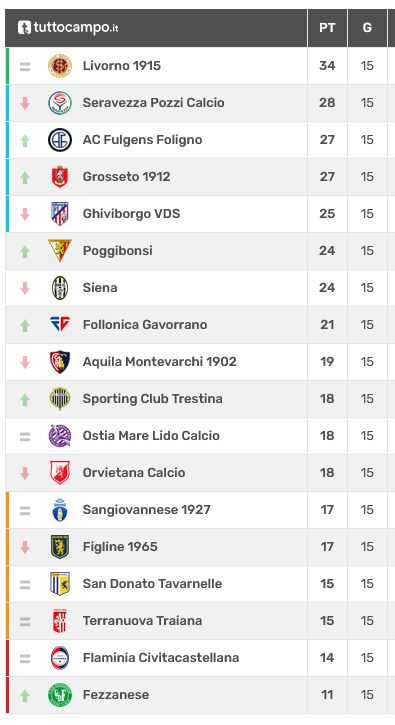The height and width of the screenshot is (725, 395).
Task: Open the Fezzanese green round badge
Action: (60, 694)
